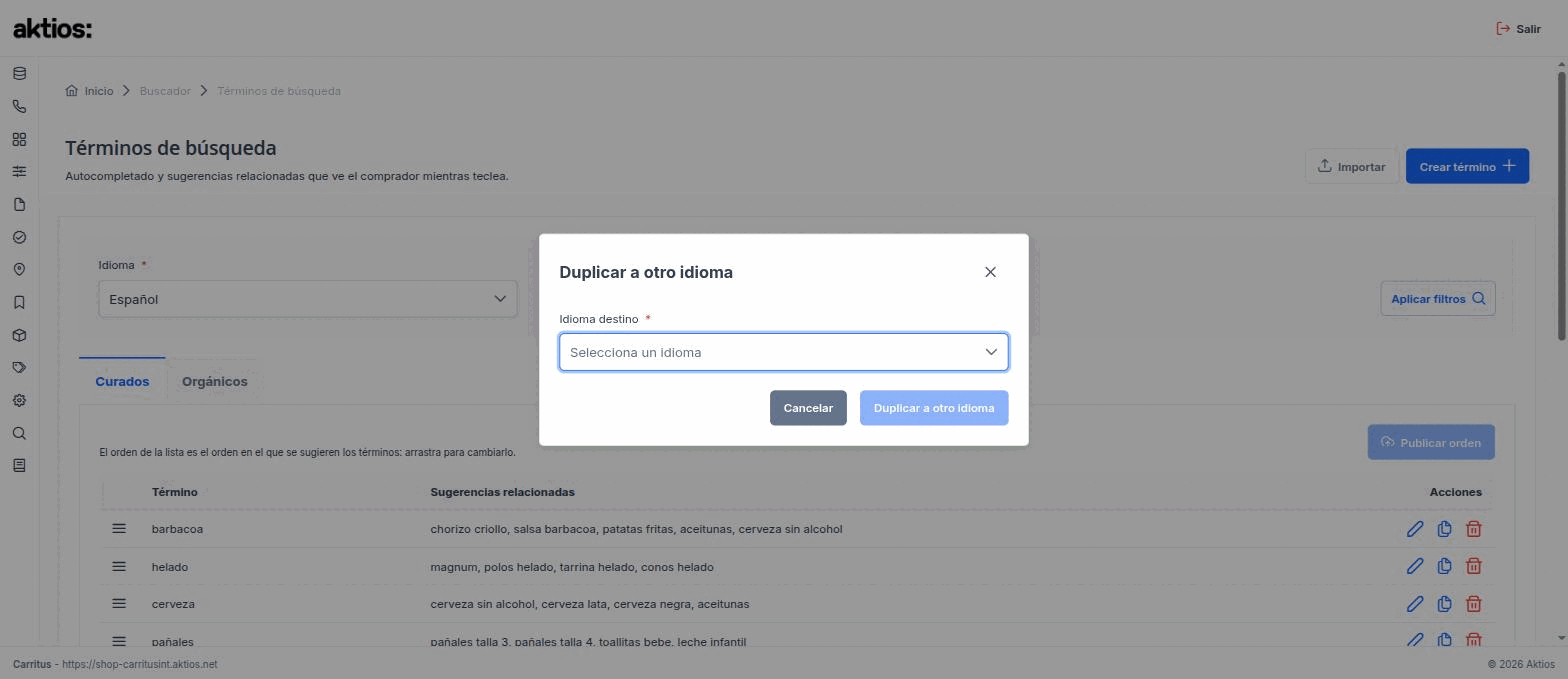Image resolution: width=1568 pixels, height=679 pixels.
Task: Grab the drag handle of helado row
Action: pos(119,566)
